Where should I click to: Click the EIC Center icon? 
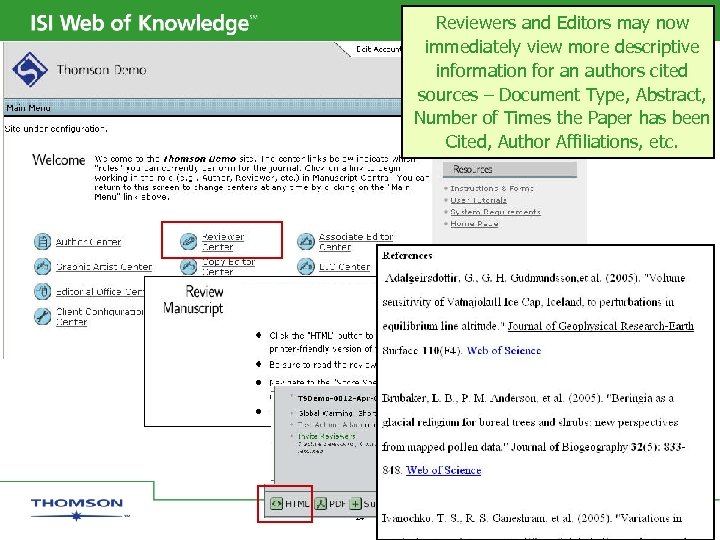tap(306, 266)
